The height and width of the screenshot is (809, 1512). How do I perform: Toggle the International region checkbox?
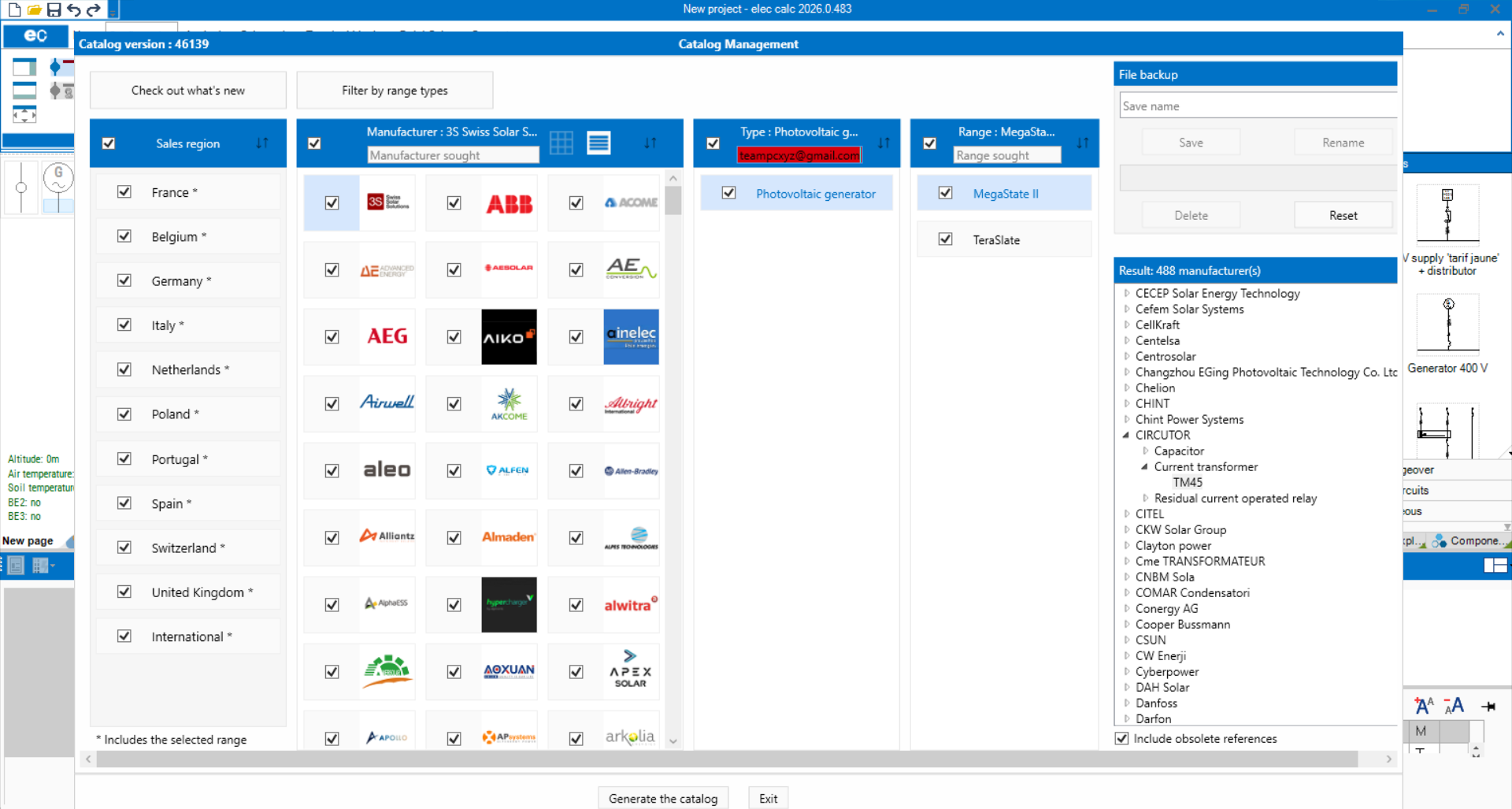[x=124, y=636]
